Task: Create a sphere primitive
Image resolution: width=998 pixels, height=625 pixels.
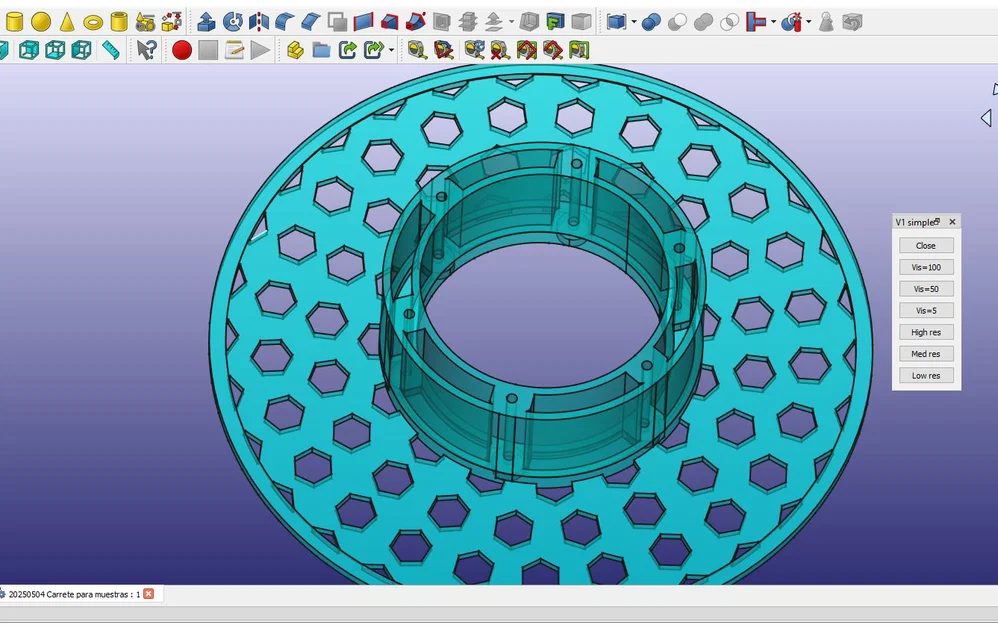Action: point(41,22)
